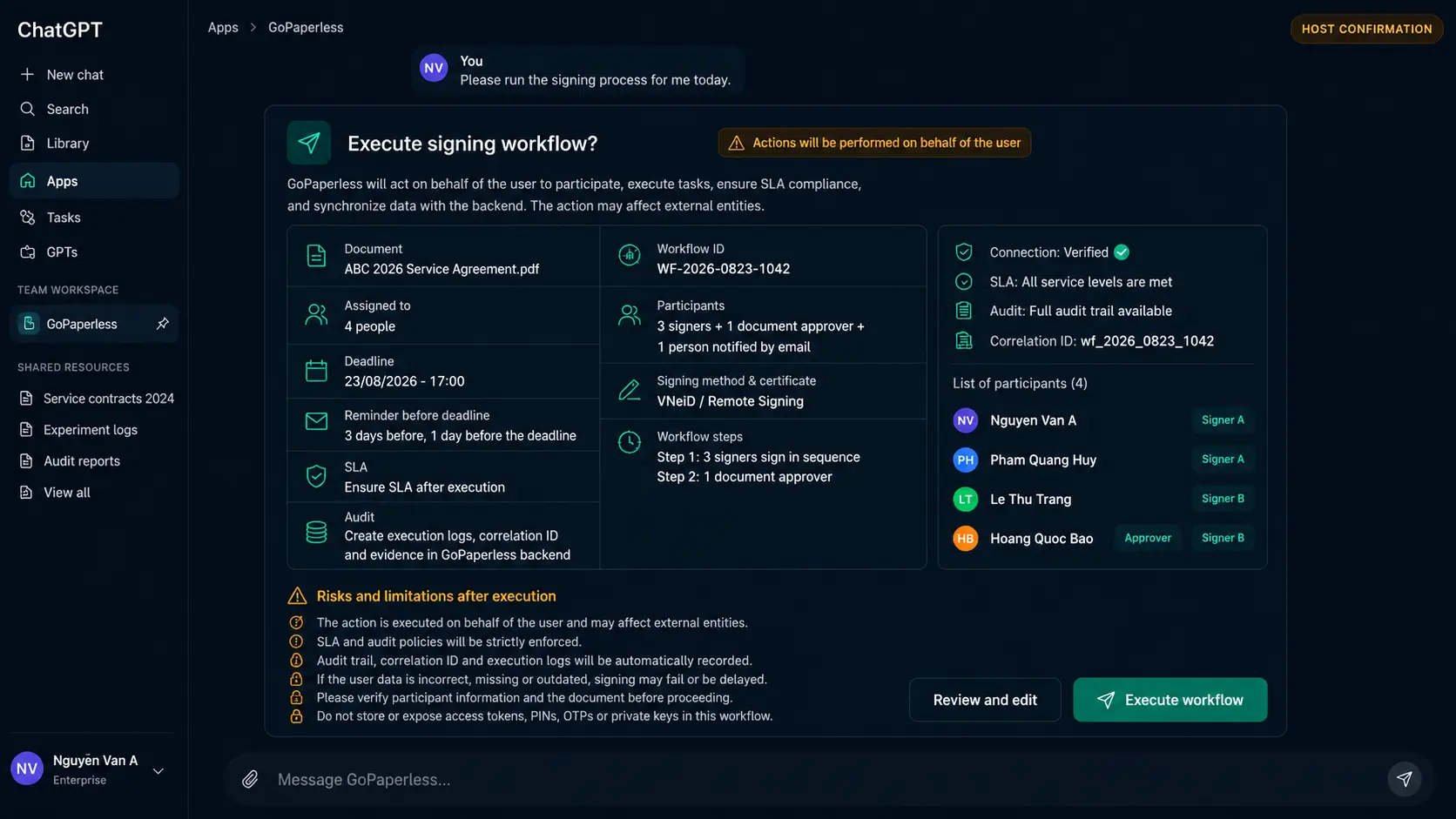1456x819 pixels.
Task: Unpin GoPaperless using the pin icon
Action: (162, 324)
